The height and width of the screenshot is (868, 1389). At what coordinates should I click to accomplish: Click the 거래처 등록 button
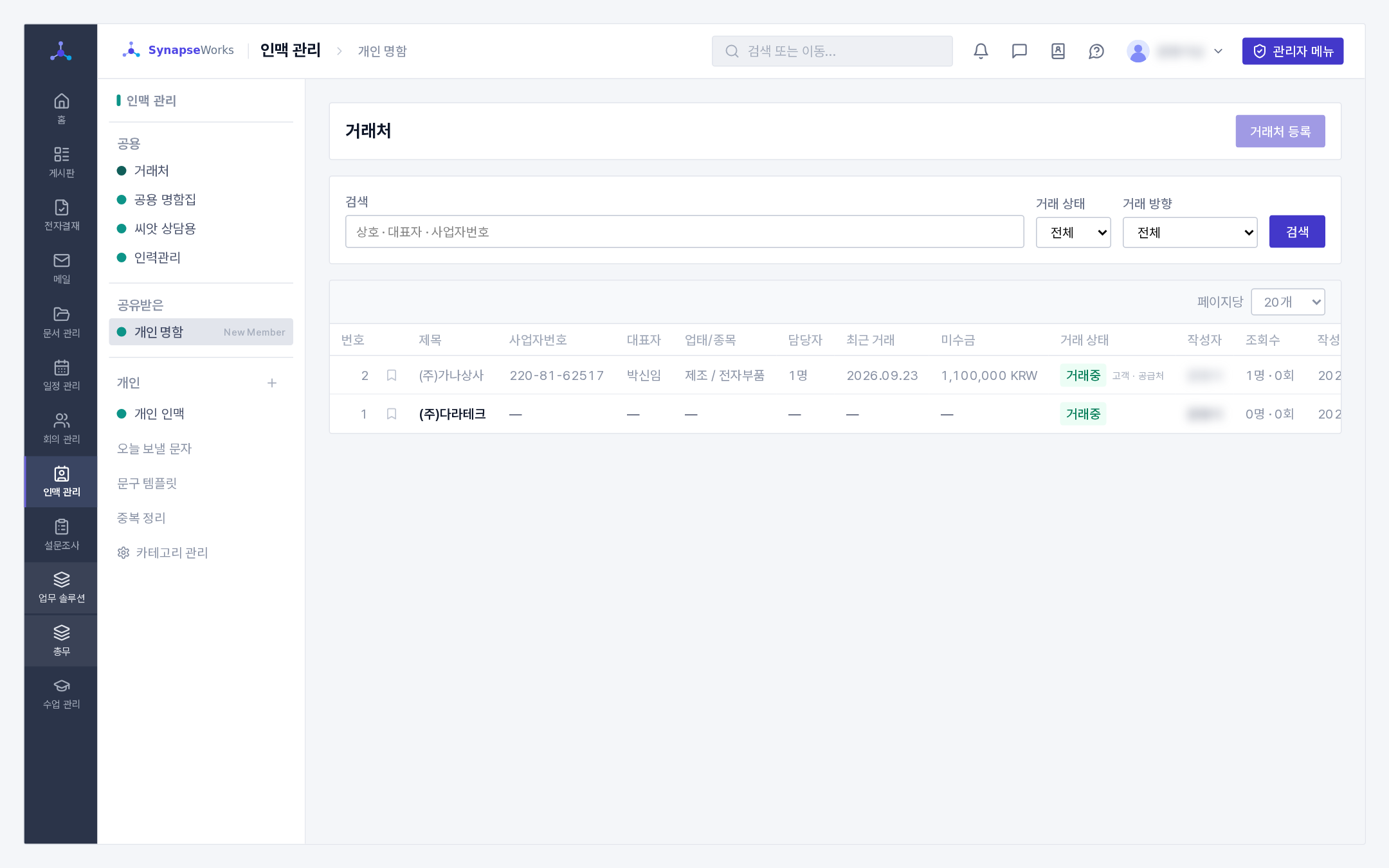(x=1280, y=131)
